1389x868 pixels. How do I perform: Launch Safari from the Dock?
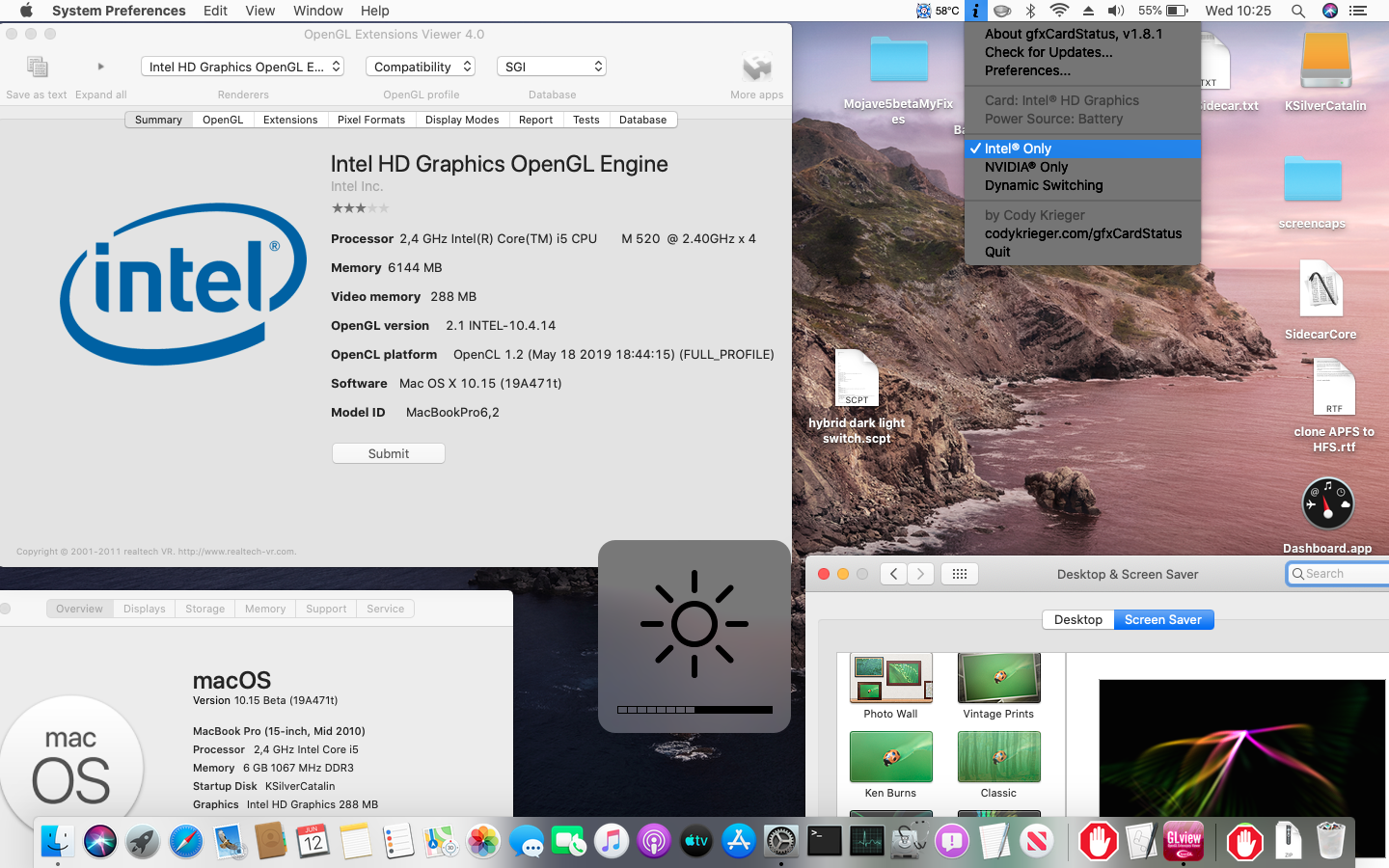[186, 841]
